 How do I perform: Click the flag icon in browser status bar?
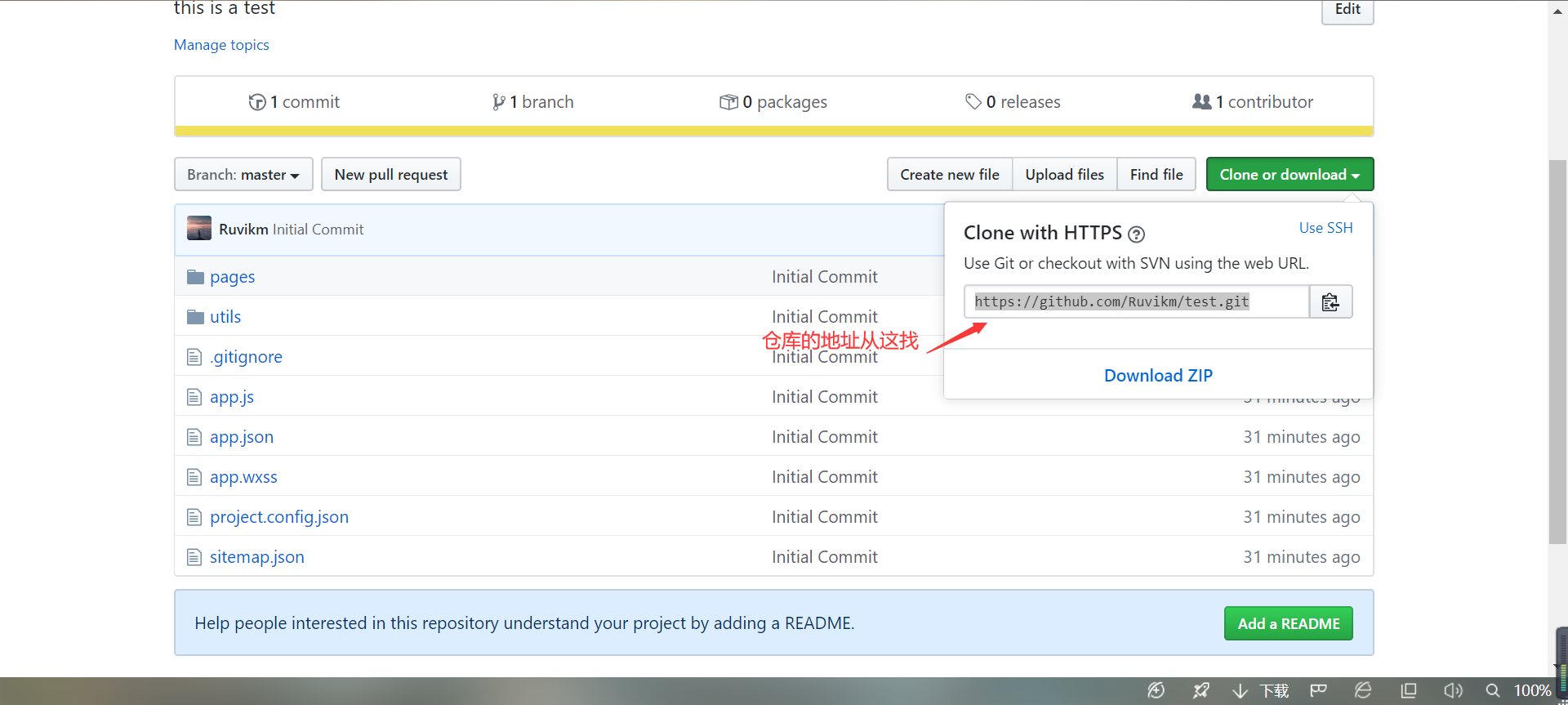click(1318, 690)
